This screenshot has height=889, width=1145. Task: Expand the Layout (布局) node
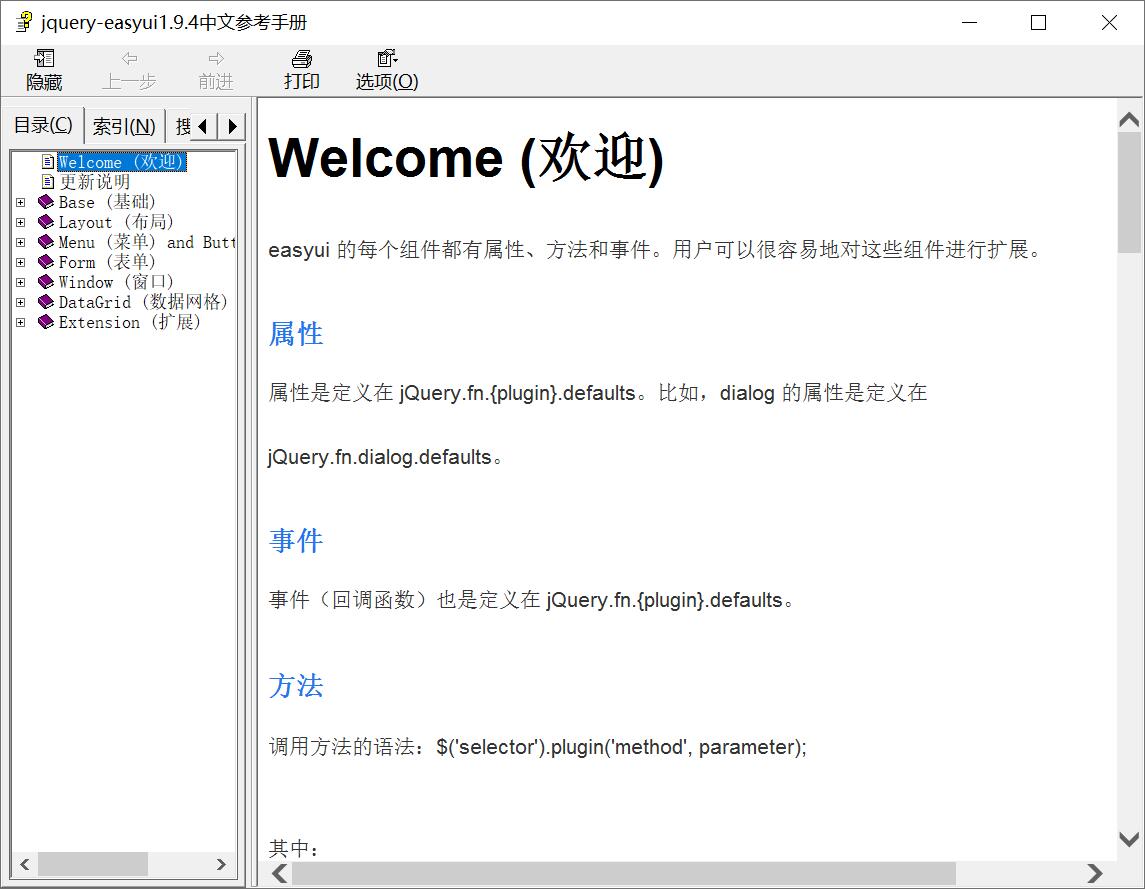pyautogui.click(x=20, y=222)
